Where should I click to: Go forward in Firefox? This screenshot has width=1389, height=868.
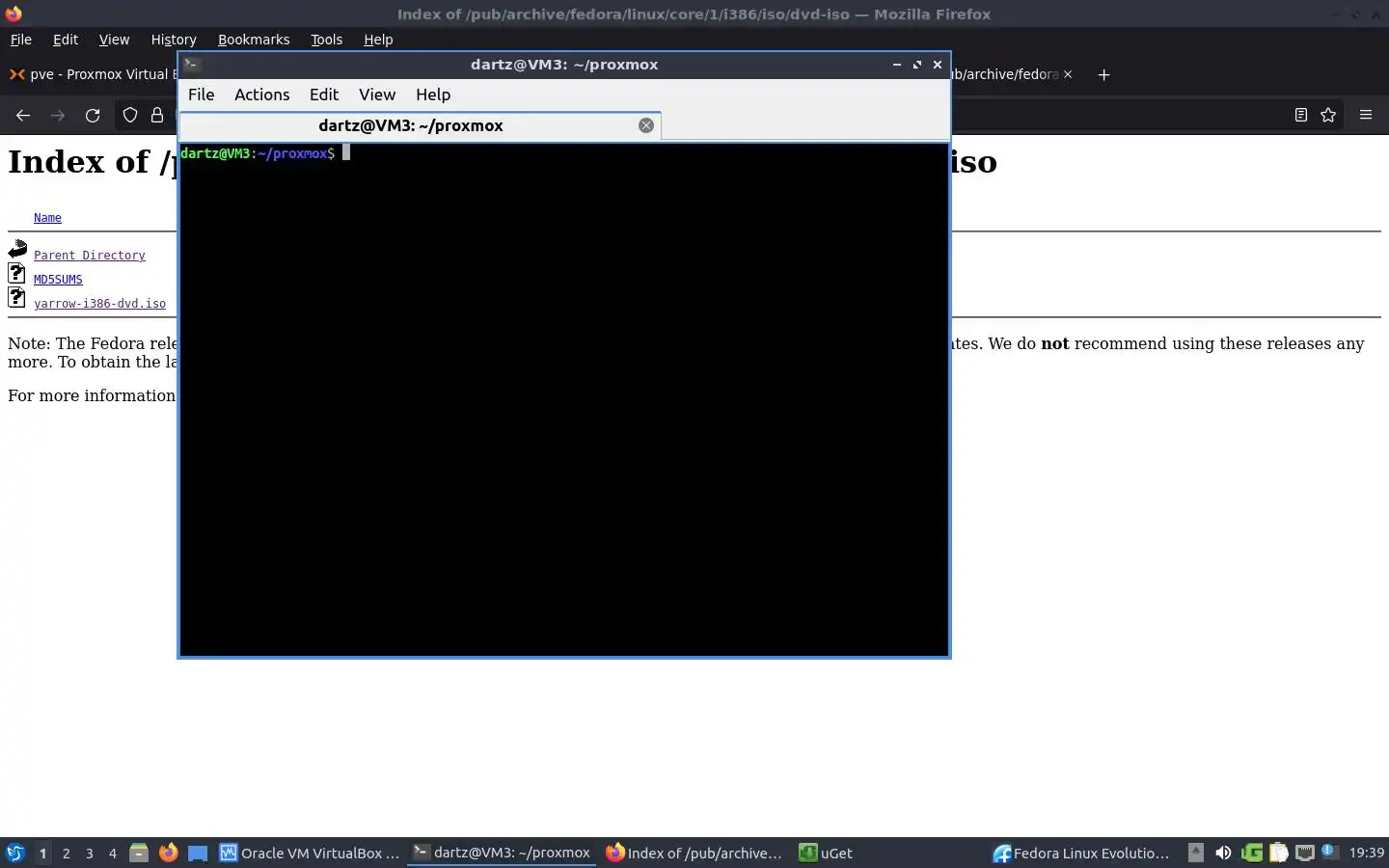point(58,115)
